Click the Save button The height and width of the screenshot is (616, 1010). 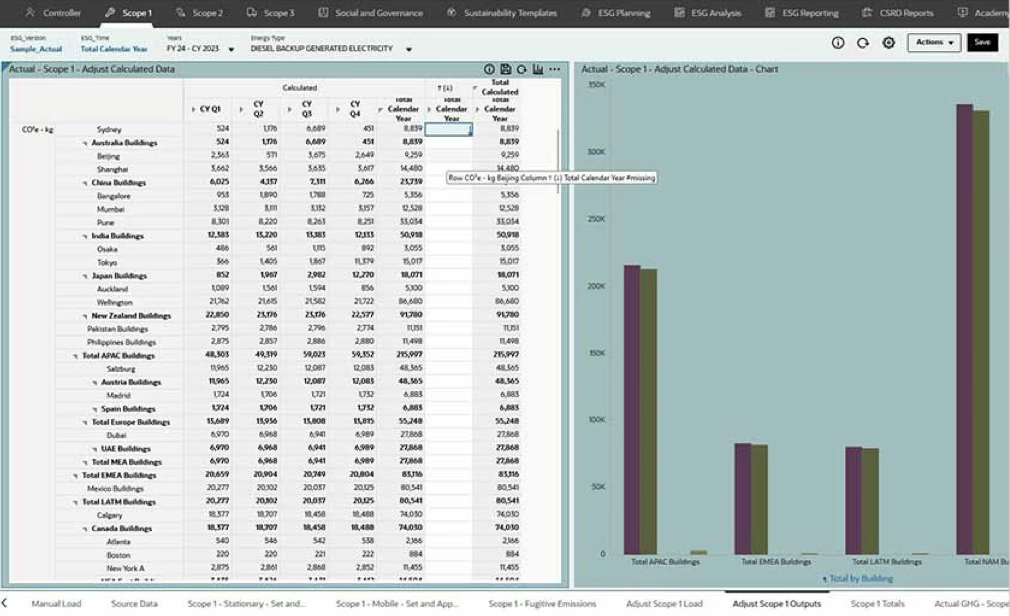point(982,43)
